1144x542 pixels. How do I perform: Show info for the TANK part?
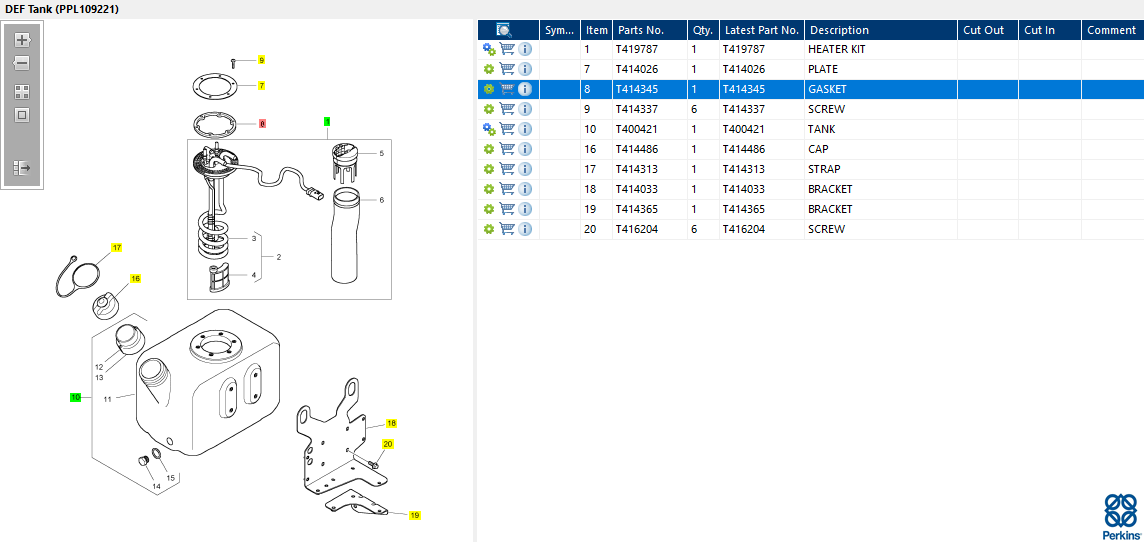[525, 129]
